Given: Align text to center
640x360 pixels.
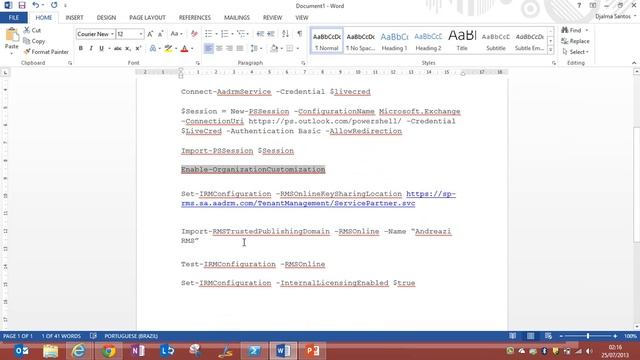Looking at the screenshot, I should click(219, 49).
